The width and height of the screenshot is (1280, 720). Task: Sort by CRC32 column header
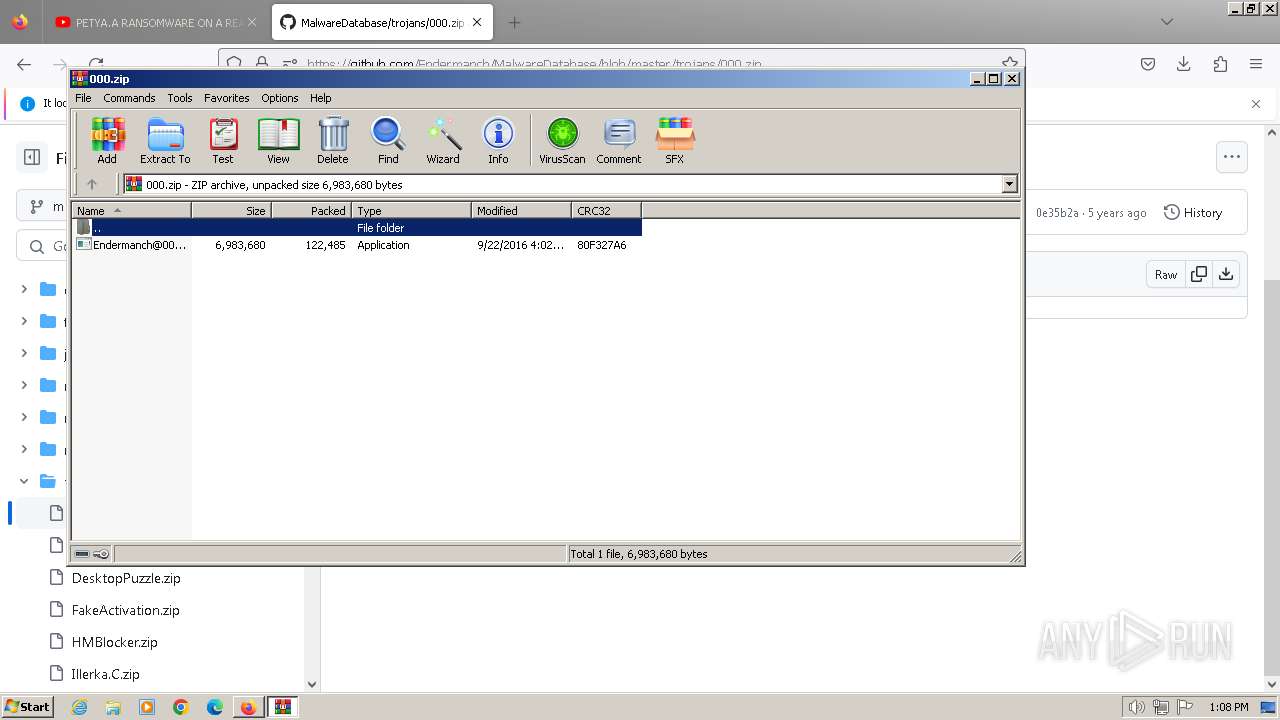coord(606,210)
